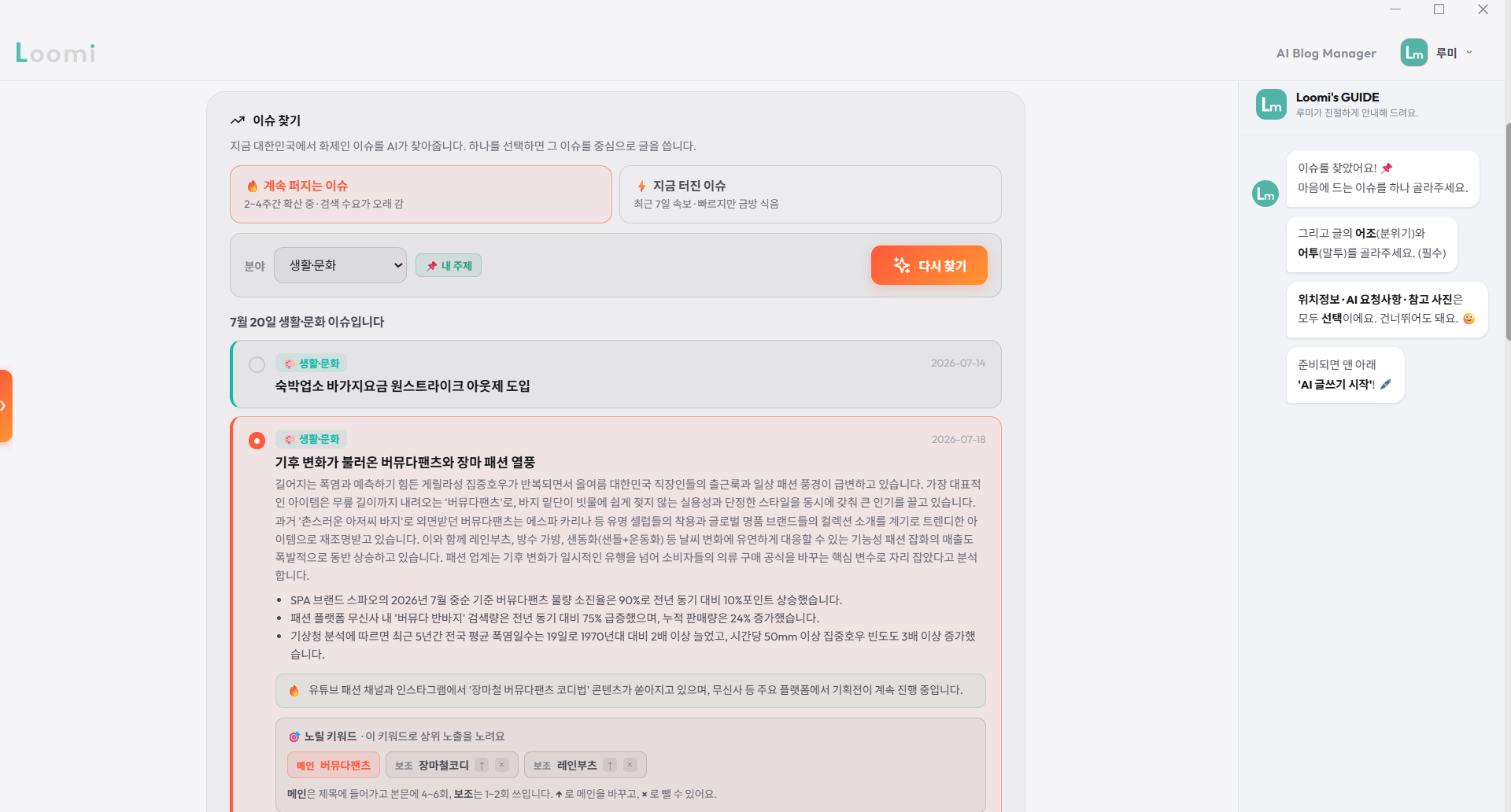Select radio for 숙박업소 바가지요금 issue
Image resolution: width=1511 pixels, height=812 pixels.
[257, 364]
